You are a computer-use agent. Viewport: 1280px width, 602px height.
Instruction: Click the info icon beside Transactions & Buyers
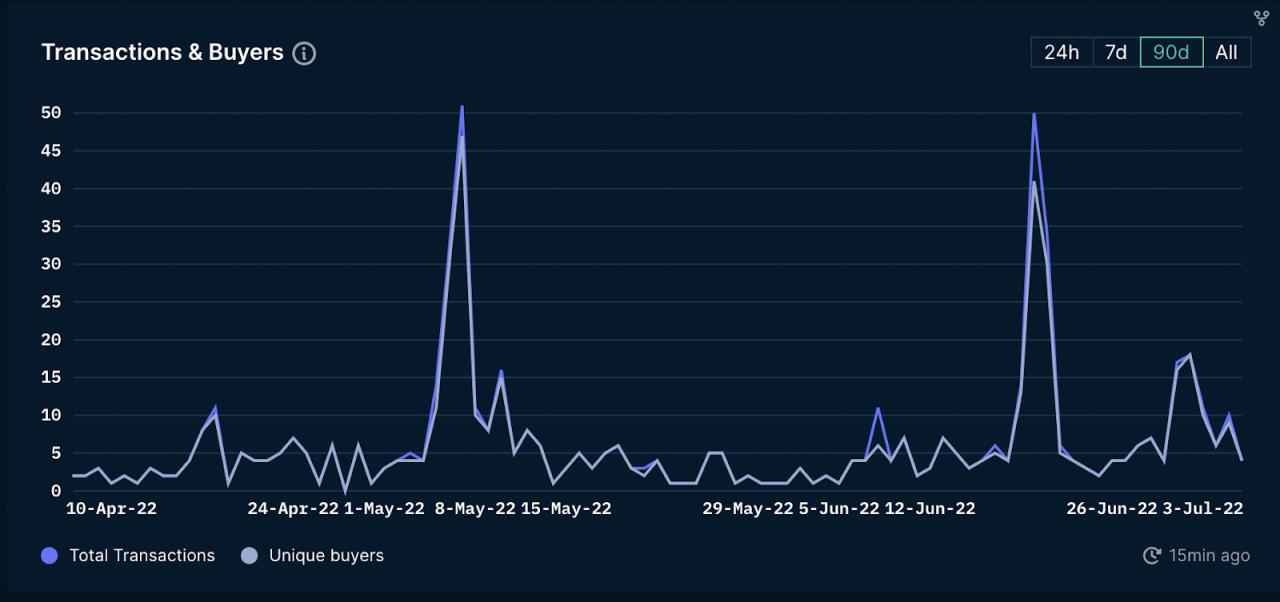tap(304, 54)
